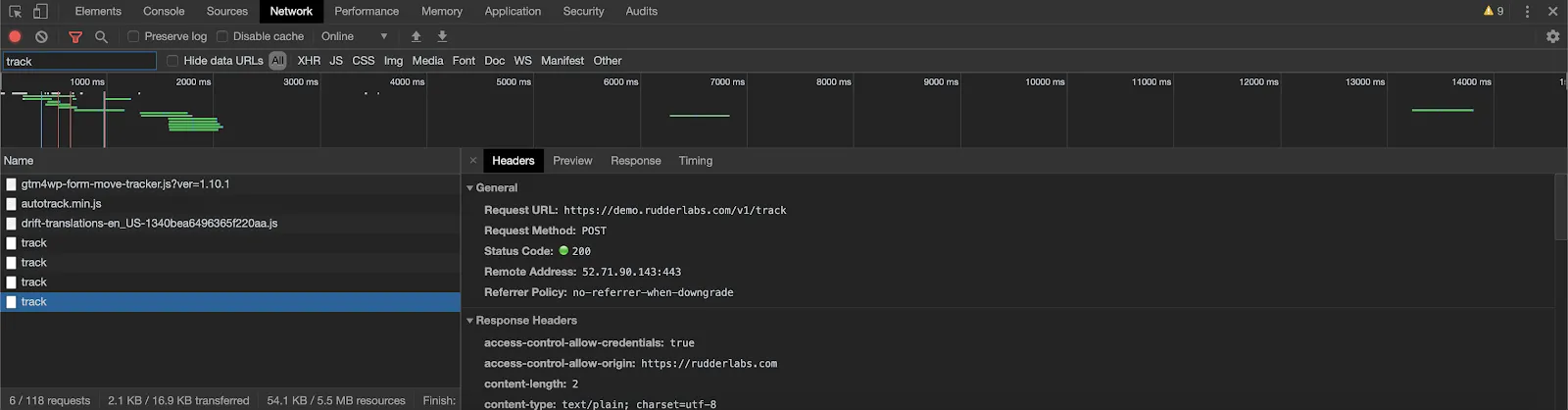Go to the Memory tab
Screen dimensions: 1568x410
442,12
